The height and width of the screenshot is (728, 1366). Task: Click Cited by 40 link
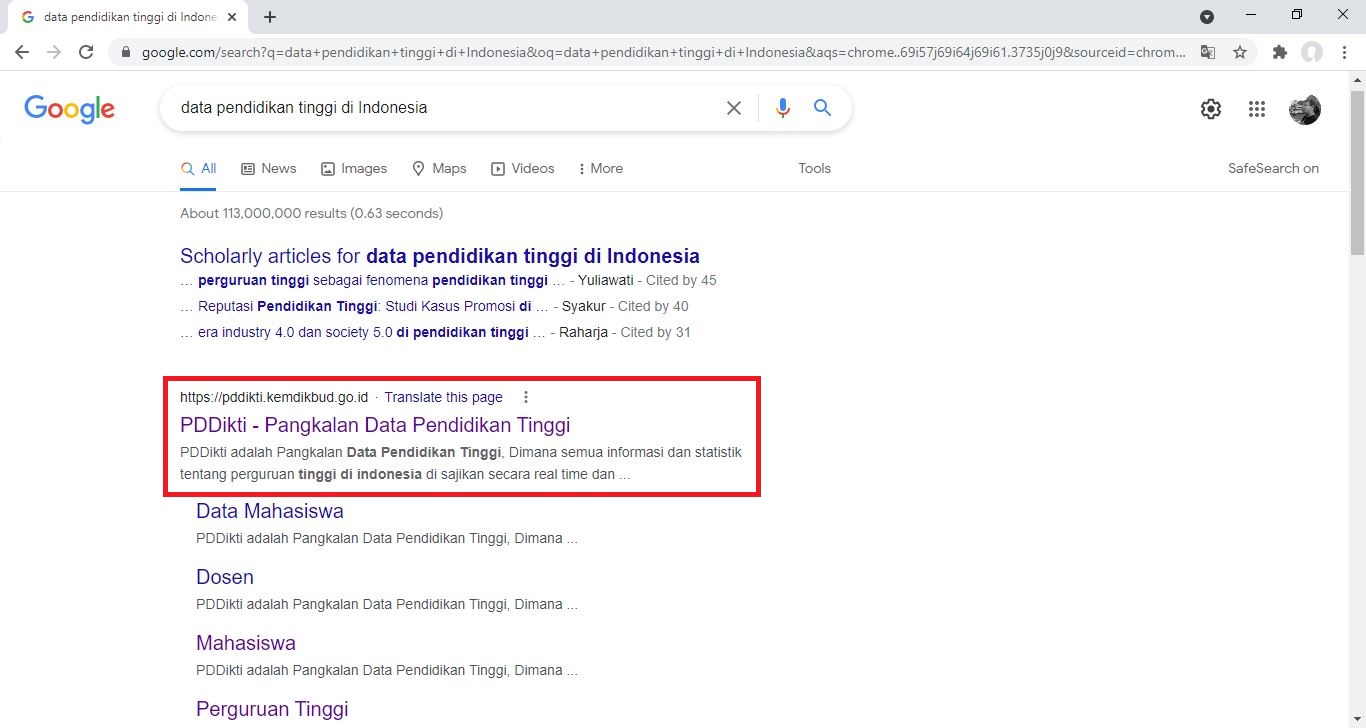653,306
